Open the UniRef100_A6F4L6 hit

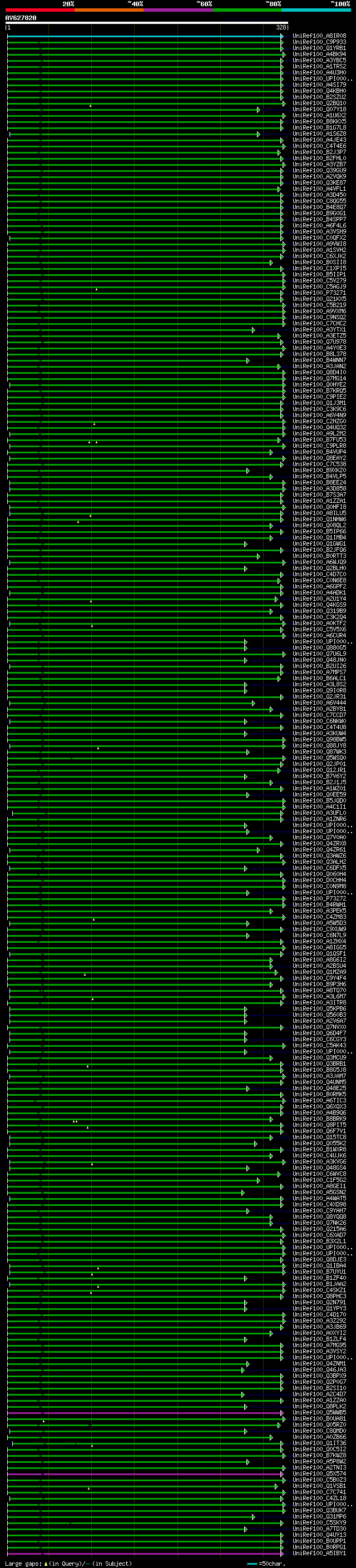click(x=319, y=226)
